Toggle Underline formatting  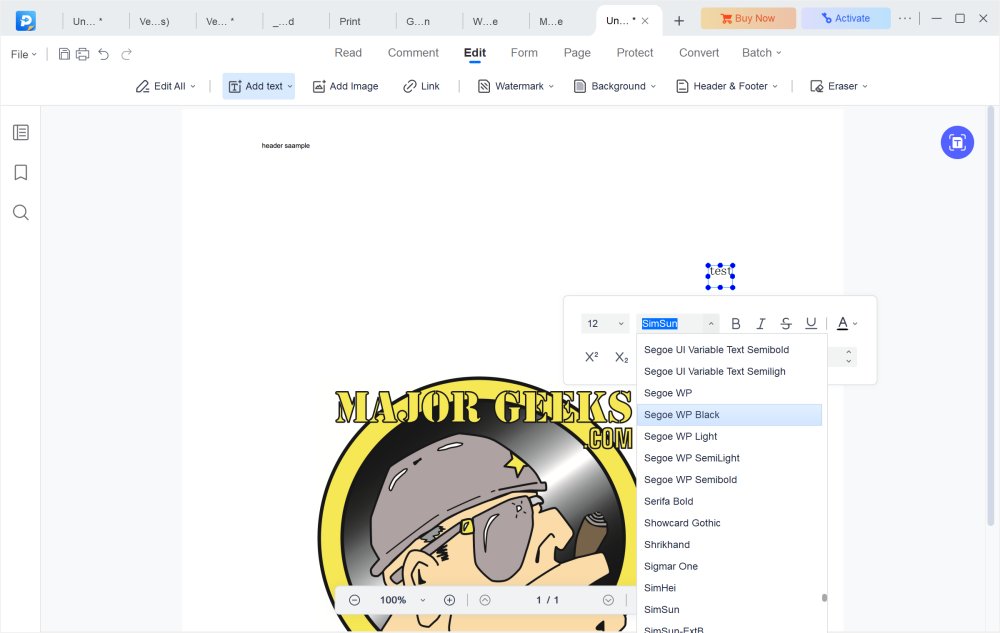[811, 324]
